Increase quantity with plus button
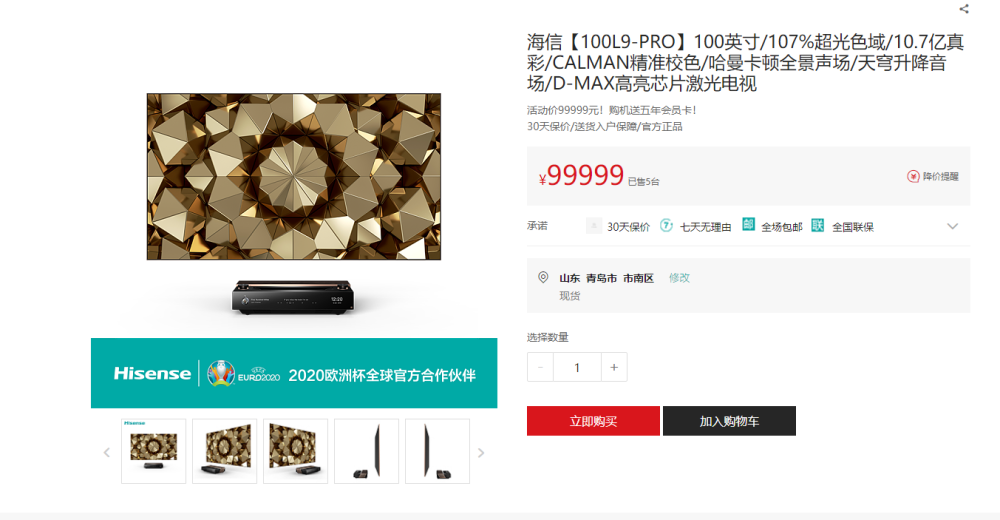The height and width of the screenshot is (520, 1000). click(614, 367)
